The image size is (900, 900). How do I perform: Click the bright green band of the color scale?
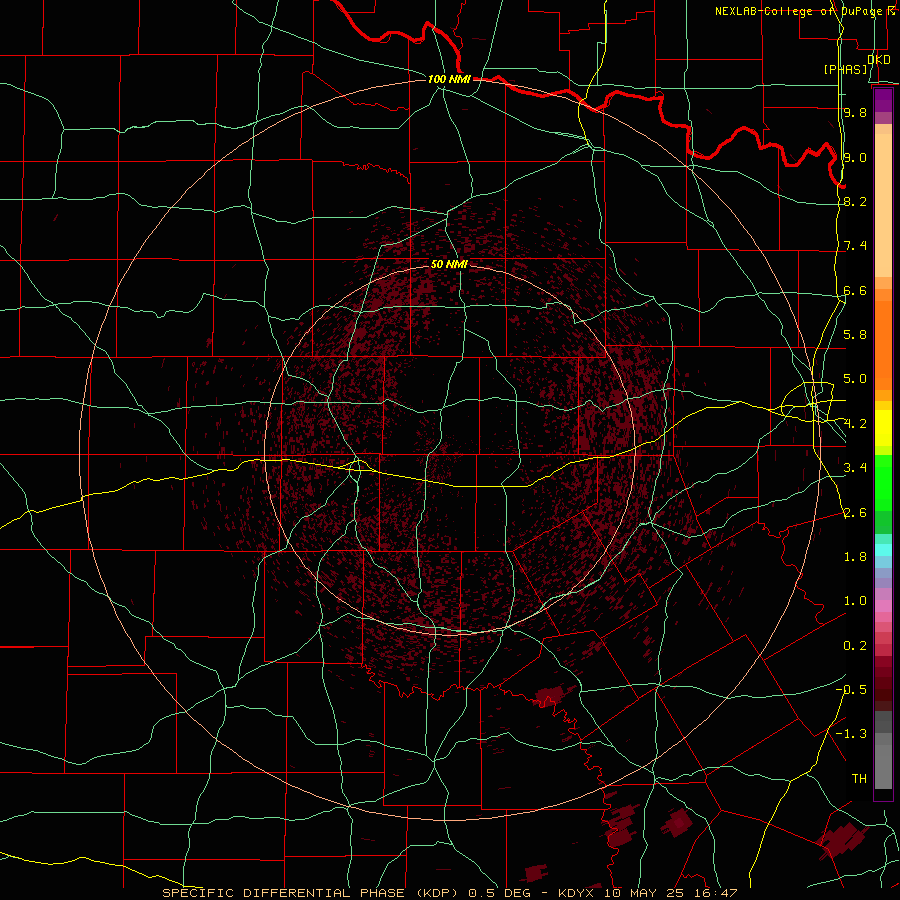[883, 483]
